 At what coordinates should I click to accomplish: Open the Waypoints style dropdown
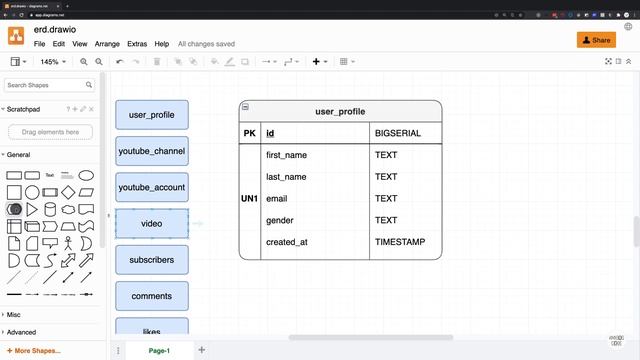tap(291, 62)
